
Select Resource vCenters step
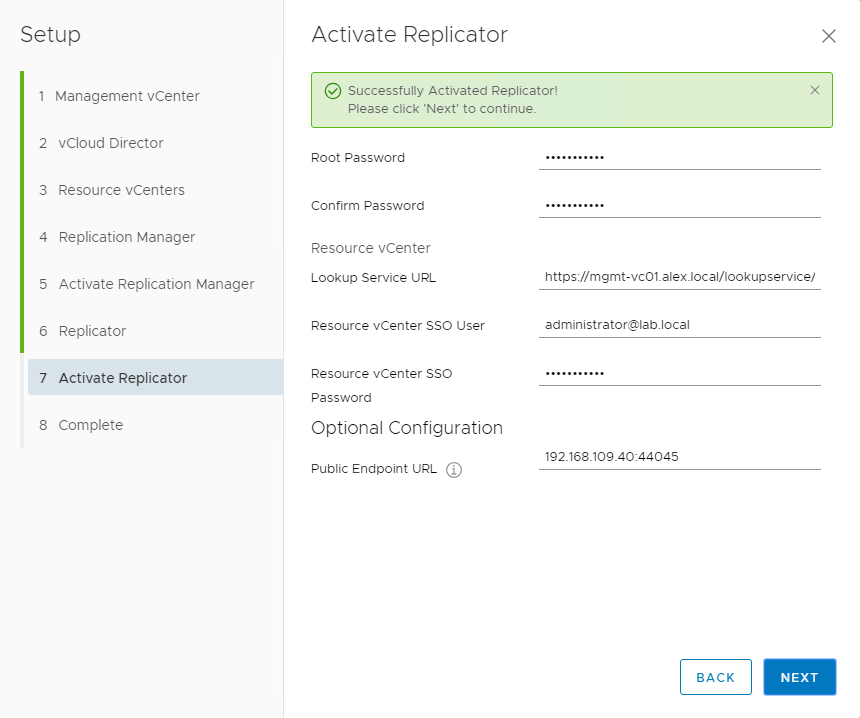tap(121, 190)
